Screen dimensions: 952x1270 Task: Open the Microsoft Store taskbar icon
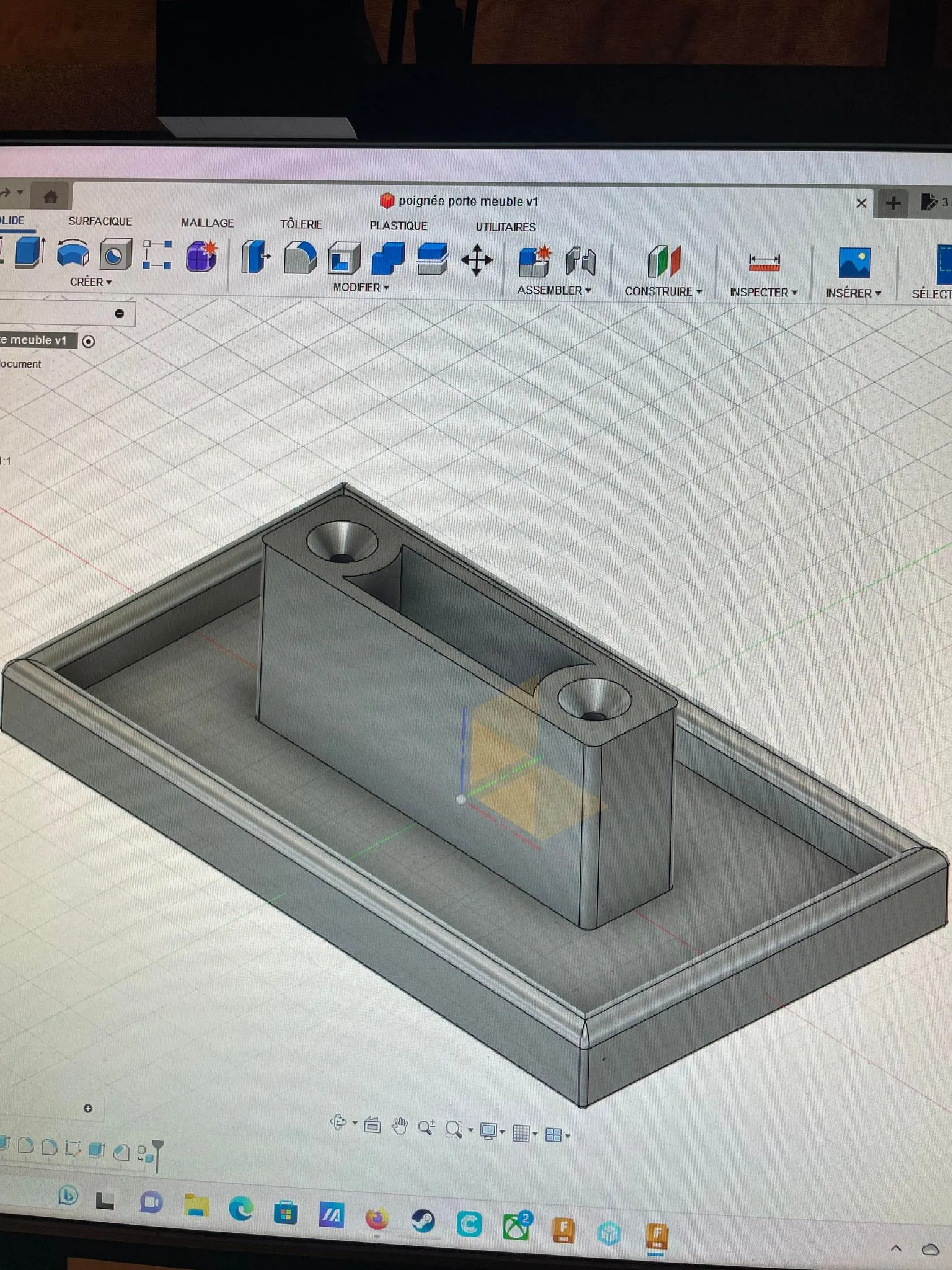[x=286, y=1213]
